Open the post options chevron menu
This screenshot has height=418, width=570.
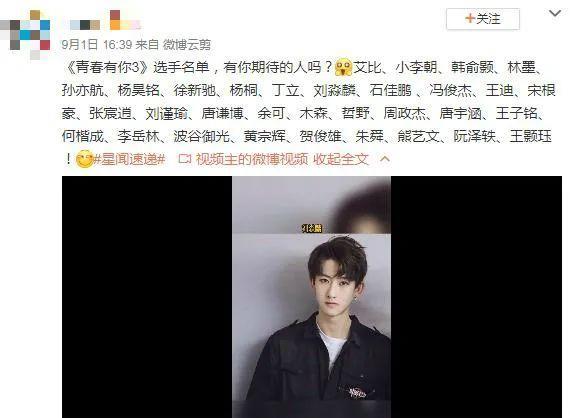pyautogui.click(x=555, y=14)
